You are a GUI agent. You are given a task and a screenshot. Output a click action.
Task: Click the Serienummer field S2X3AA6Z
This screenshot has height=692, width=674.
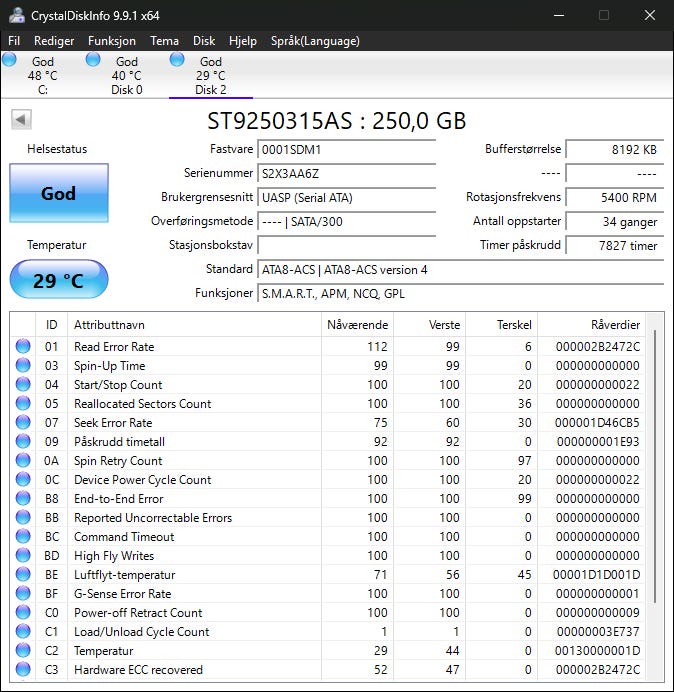click(346, 173)
